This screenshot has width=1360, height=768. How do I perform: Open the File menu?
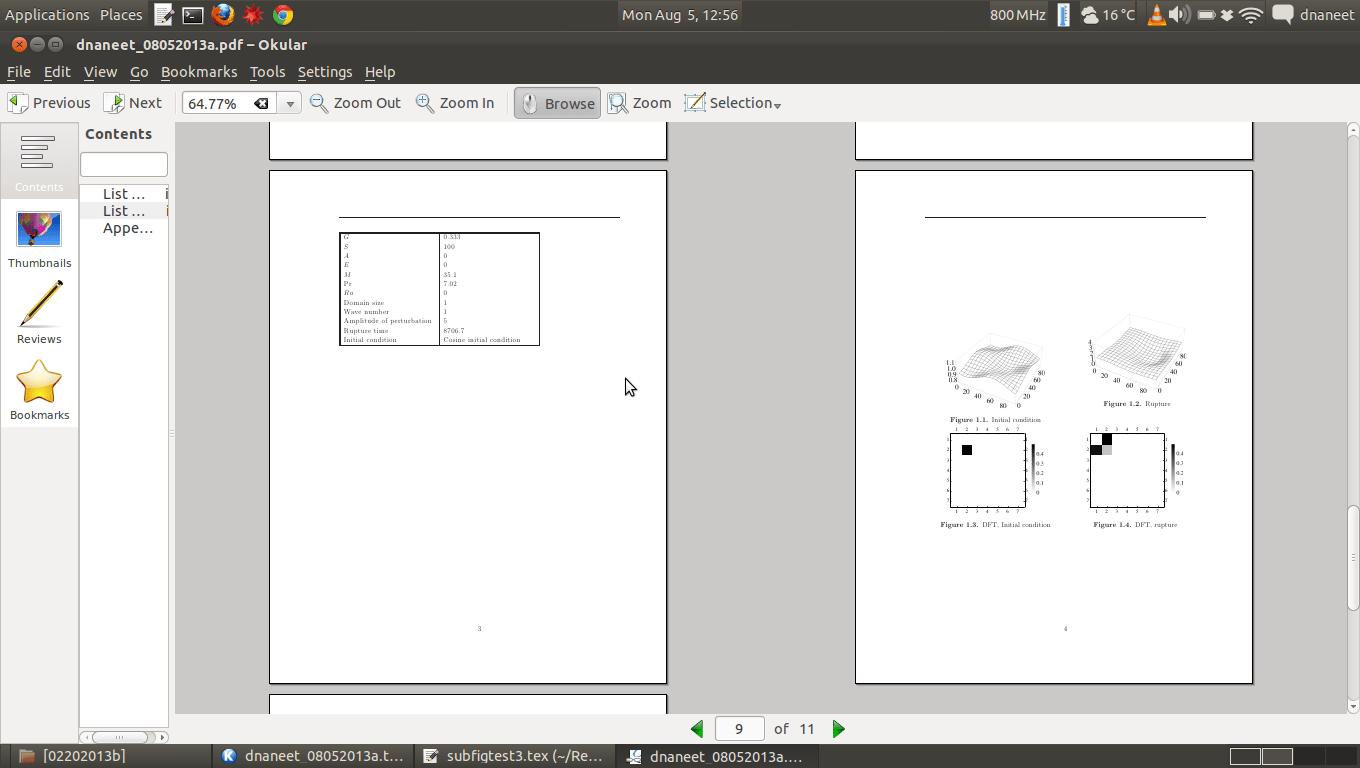click(x=19, y=72)
